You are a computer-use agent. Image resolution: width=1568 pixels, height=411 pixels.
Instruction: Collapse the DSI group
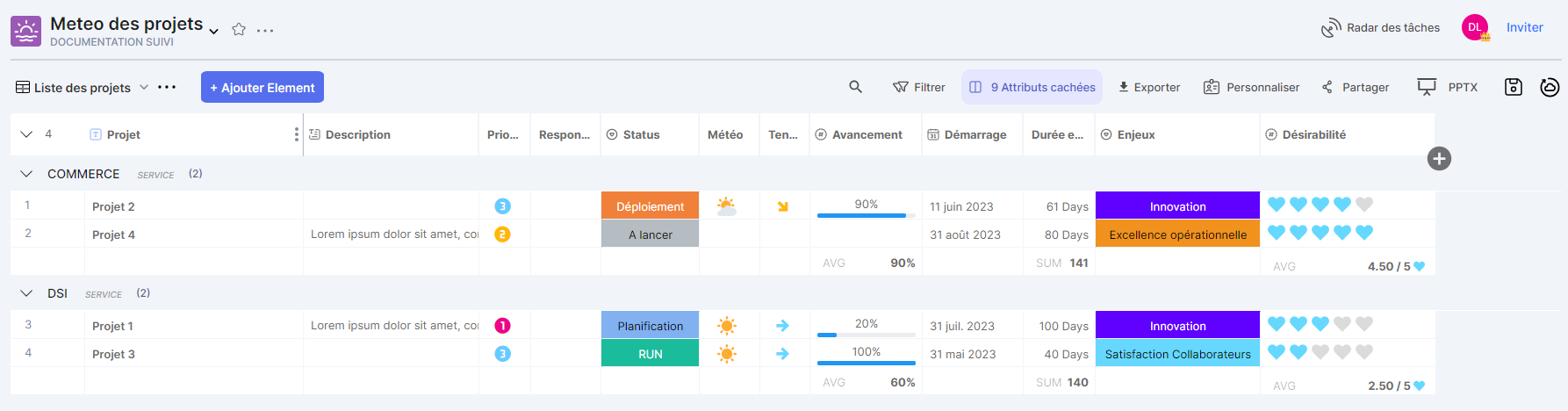click(x=26, y=293)
